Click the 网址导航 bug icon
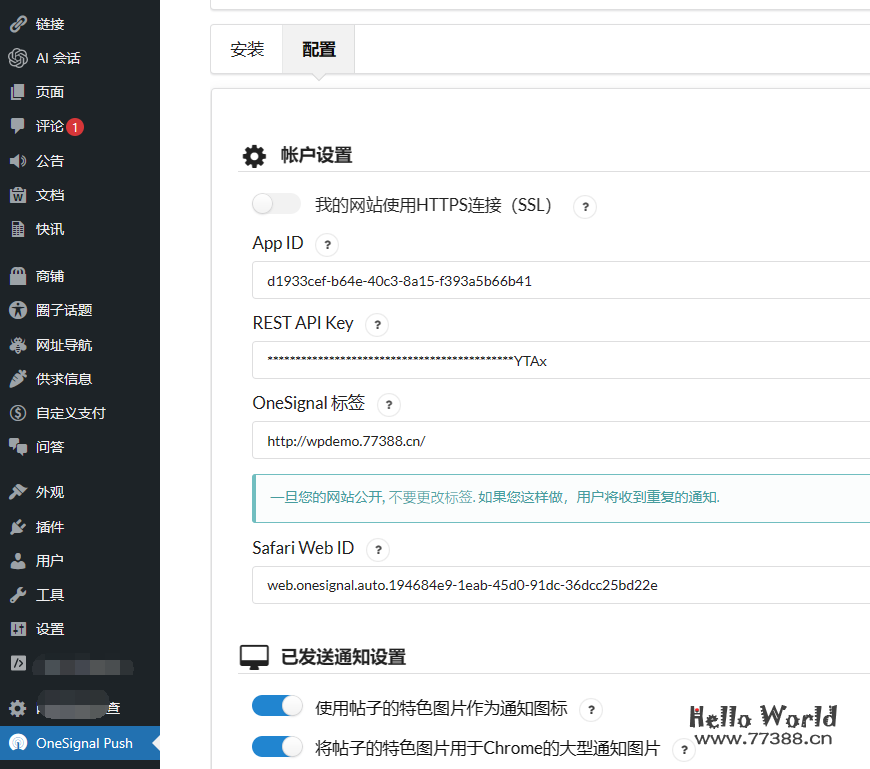The height and width of the screenshot is (769, 870). click(x=18, y=345)
